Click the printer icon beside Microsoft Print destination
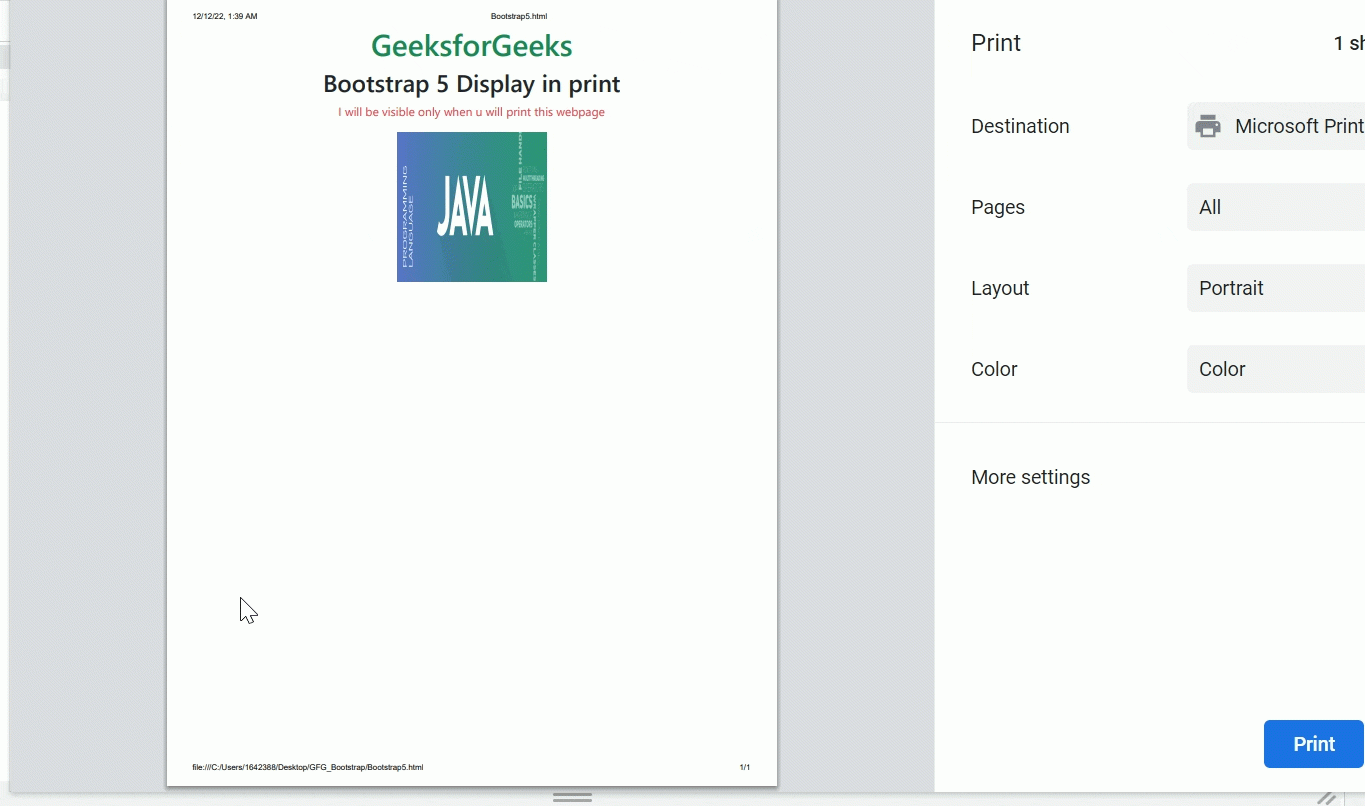The width and height of the screenshot is (1365, 806). pos(1208,126)
